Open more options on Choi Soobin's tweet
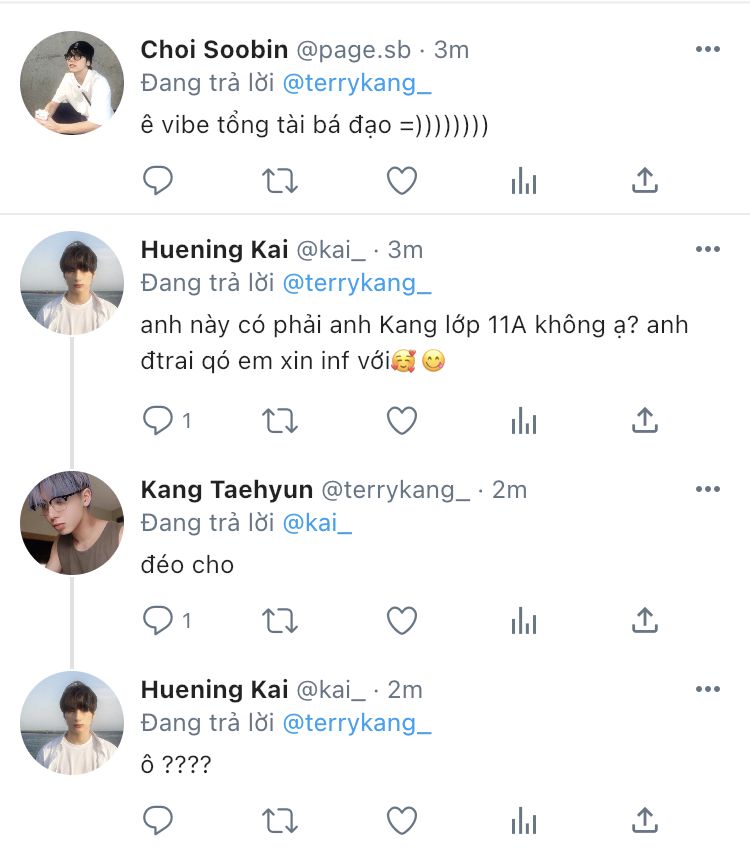This screenshot has height=851, width=750. click(x=708, y=49)
